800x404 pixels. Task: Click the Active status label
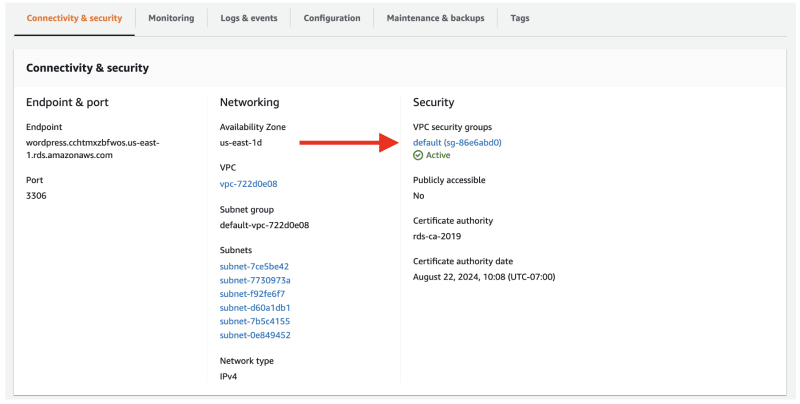point(438,155)
